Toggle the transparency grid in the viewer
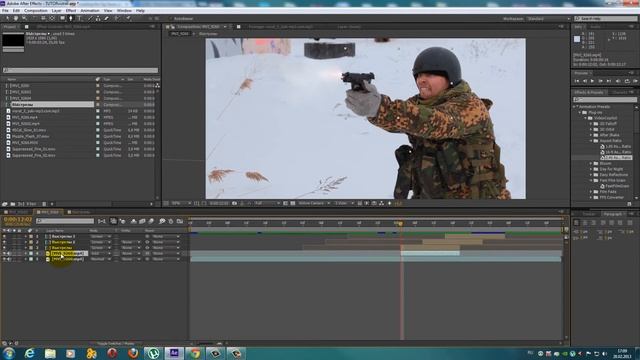This screenshot has height=360, width=640. coord(293,203)
